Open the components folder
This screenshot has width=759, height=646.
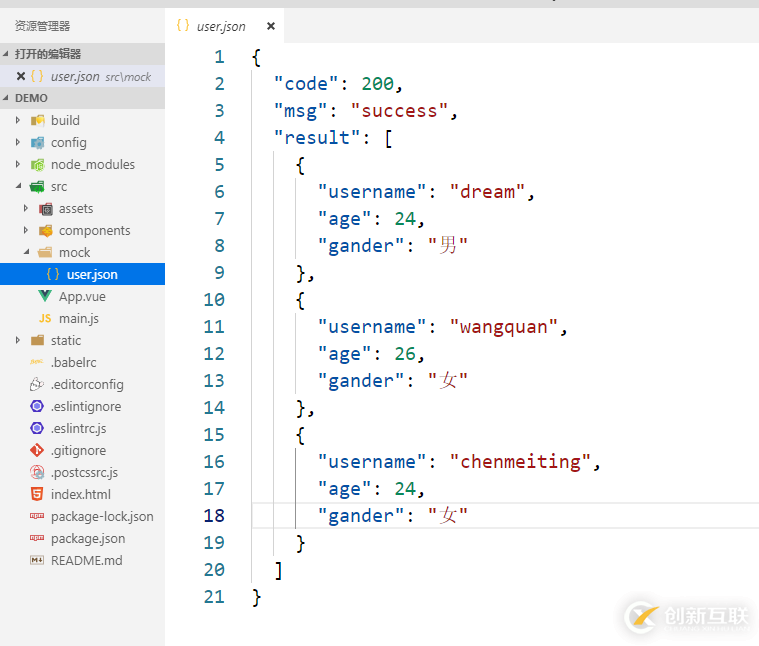pyautogui.click(x=94, y=230)
